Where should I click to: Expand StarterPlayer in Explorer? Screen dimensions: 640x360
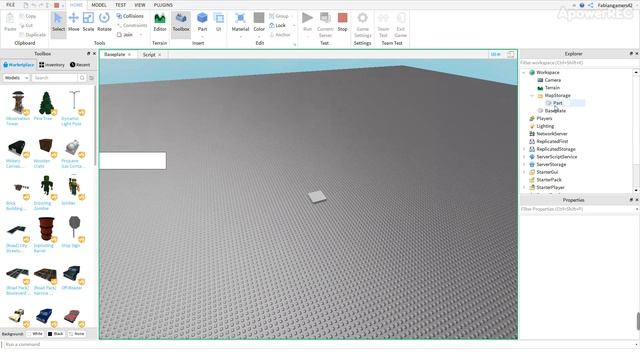(524, 187)
